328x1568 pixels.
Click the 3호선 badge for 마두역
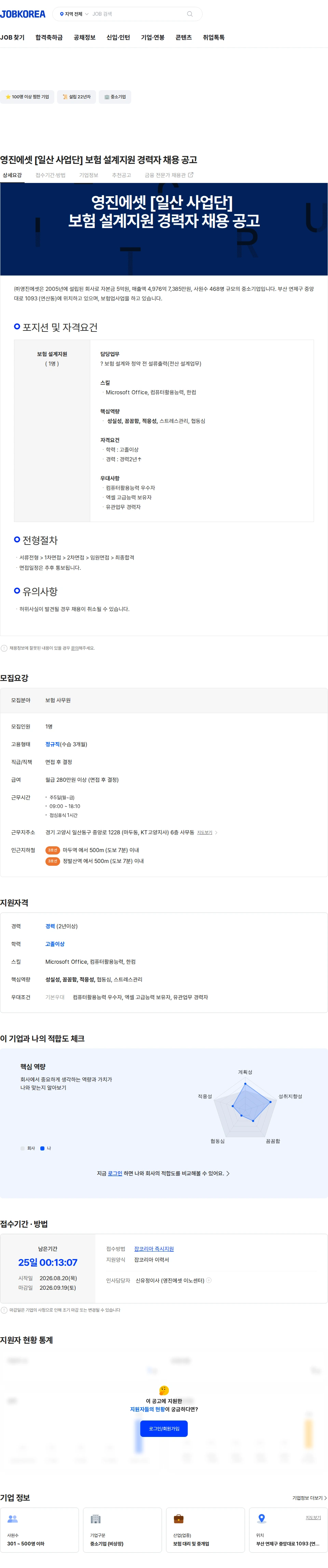click(52, 850)
